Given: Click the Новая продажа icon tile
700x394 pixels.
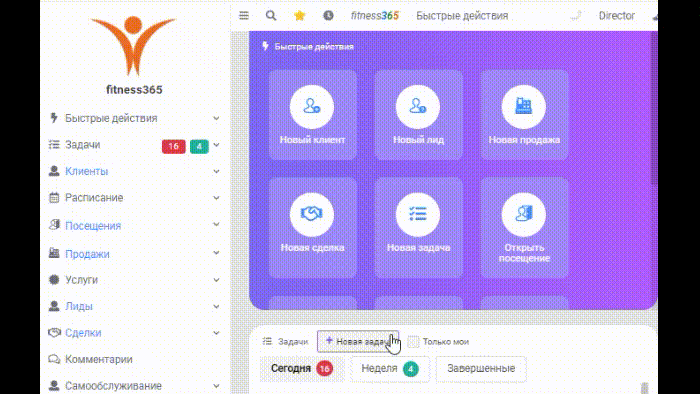Looking at the screenshot, I should coord(524,107).
